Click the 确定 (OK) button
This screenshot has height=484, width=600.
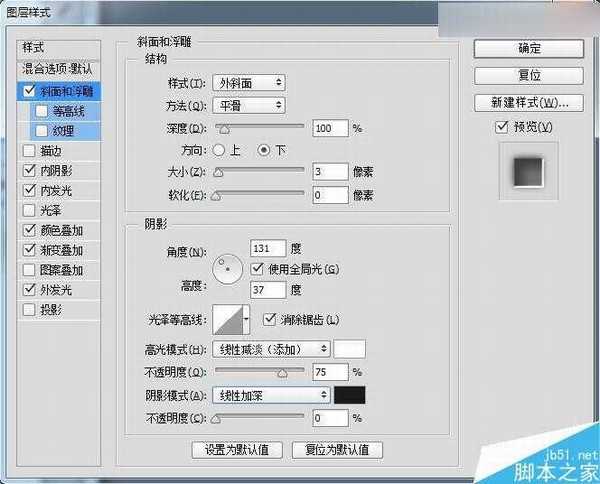point(529,48)
